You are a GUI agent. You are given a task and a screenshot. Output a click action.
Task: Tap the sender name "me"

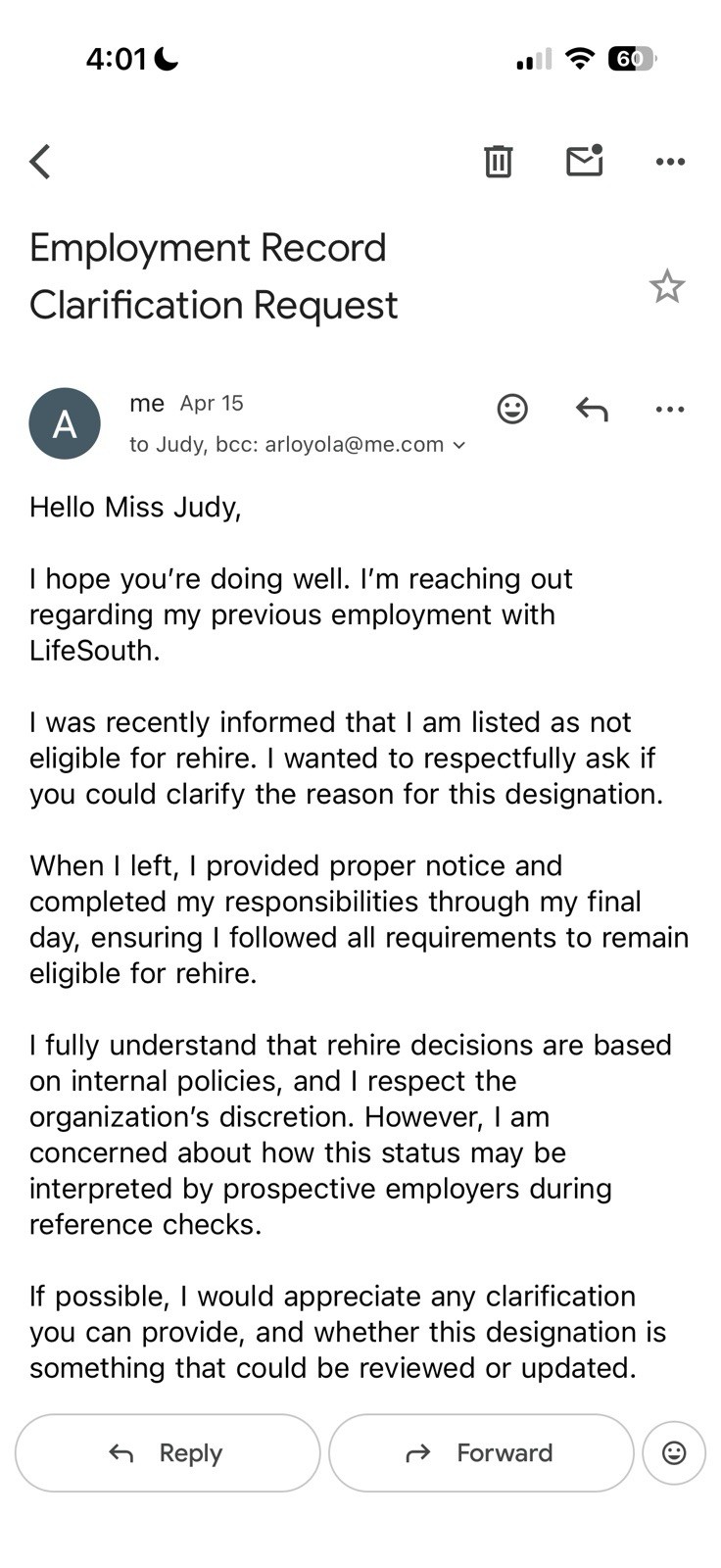[x=147, y=403]
